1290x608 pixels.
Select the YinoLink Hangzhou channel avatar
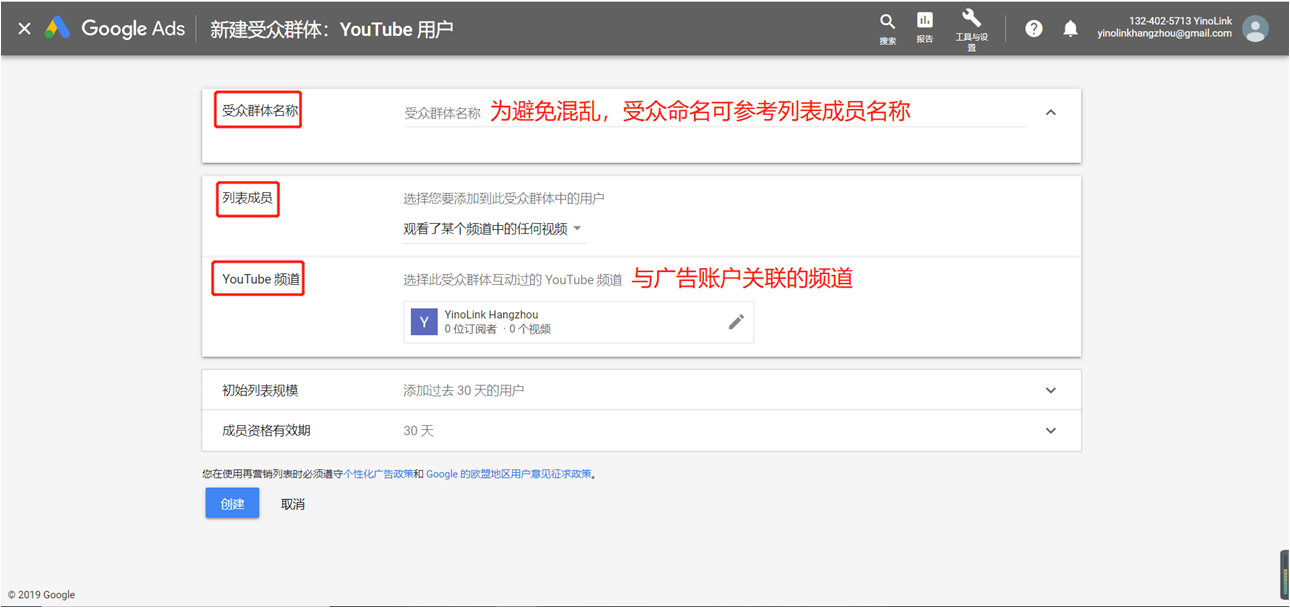tap(424, 321)
